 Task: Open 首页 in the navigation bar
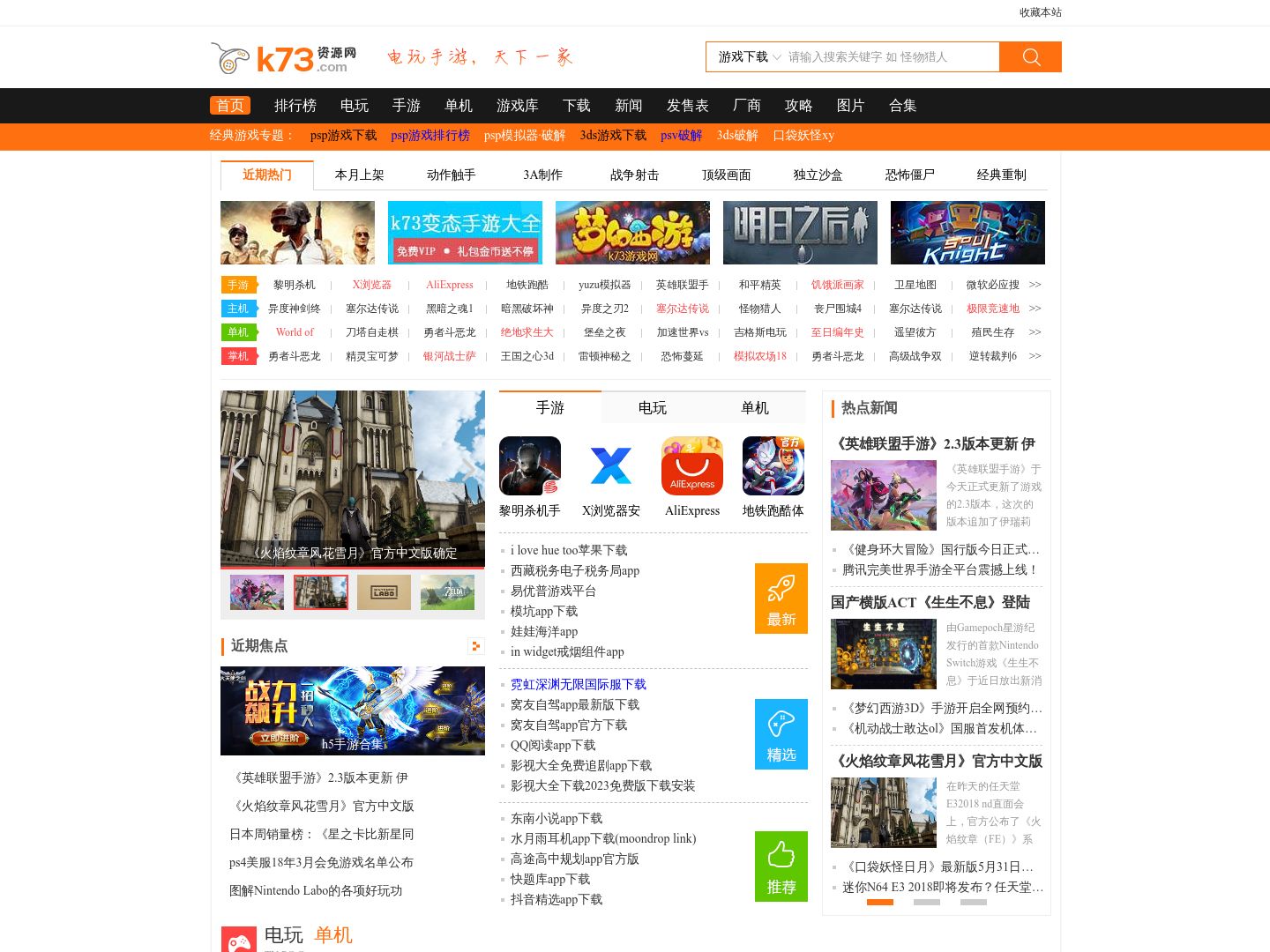point(230,106)
